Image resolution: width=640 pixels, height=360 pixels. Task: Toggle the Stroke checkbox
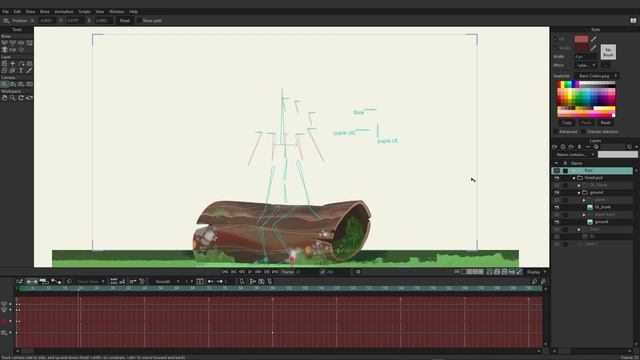(x=556, y=48)
